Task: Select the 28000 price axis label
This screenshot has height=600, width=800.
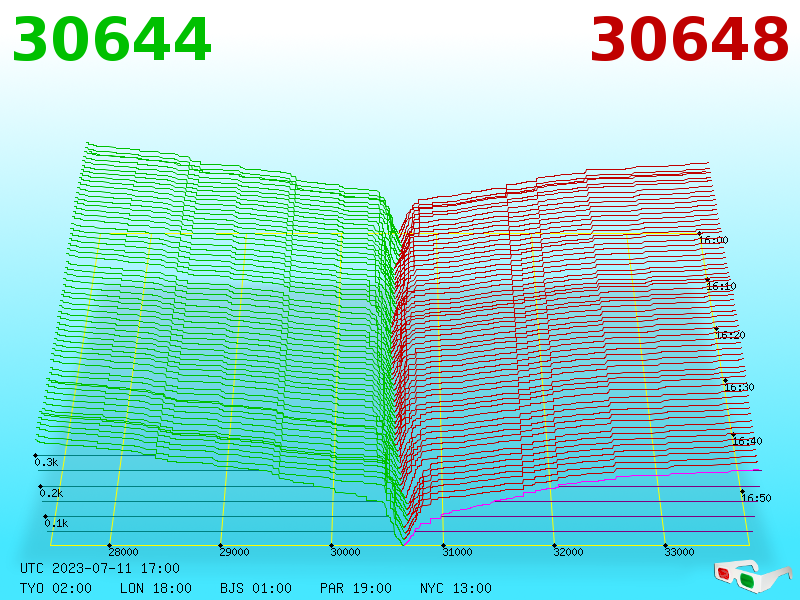Action: pos(123,552)
